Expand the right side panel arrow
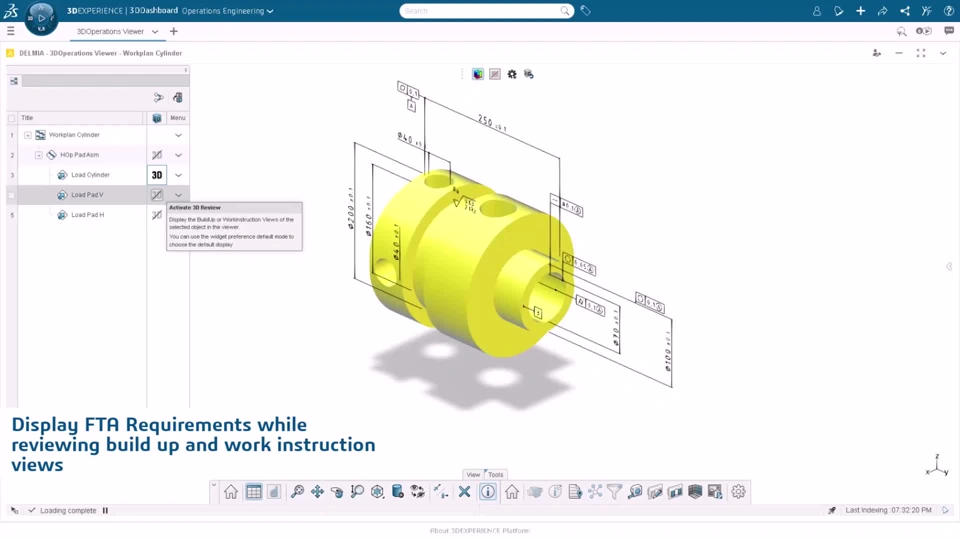The height and width of the screenshot is (540, 960). [x=949, y=266]
